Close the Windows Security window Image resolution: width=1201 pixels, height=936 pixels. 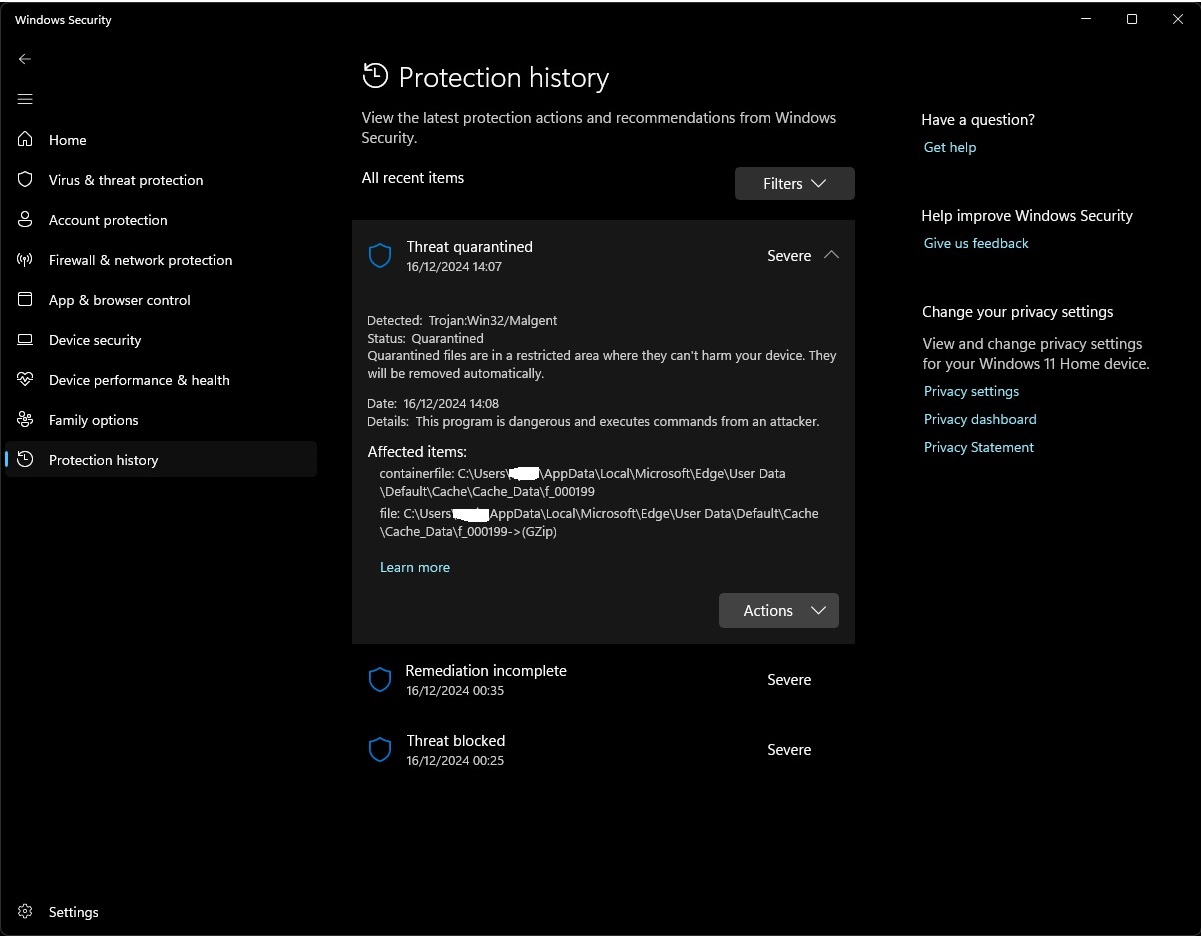(x=1178, y=19)
